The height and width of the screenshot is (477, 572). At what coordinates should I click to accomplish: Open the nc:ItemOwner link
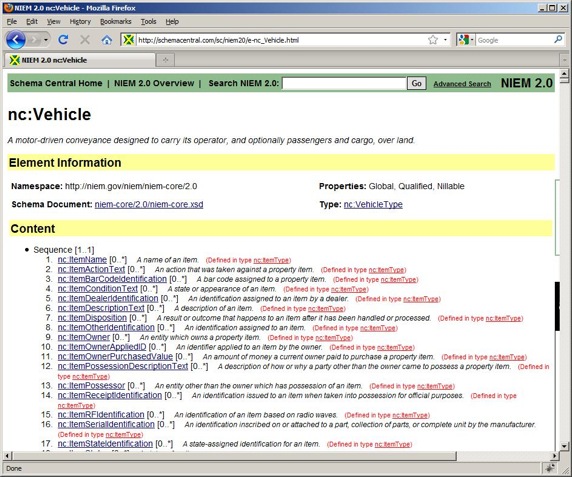click(x=84, y=337)
